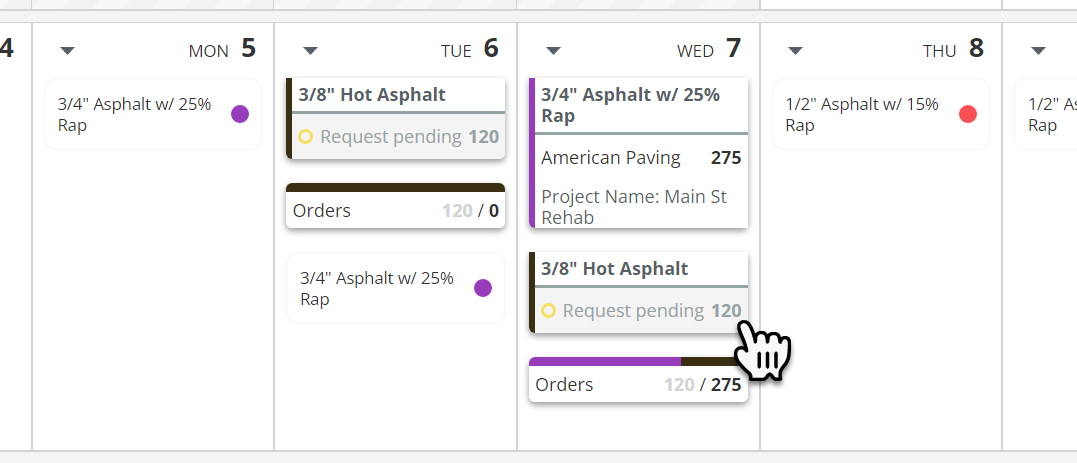Click yellow pending circle on Wednesday request
1077x463 pixels.
tap(548, 311)
